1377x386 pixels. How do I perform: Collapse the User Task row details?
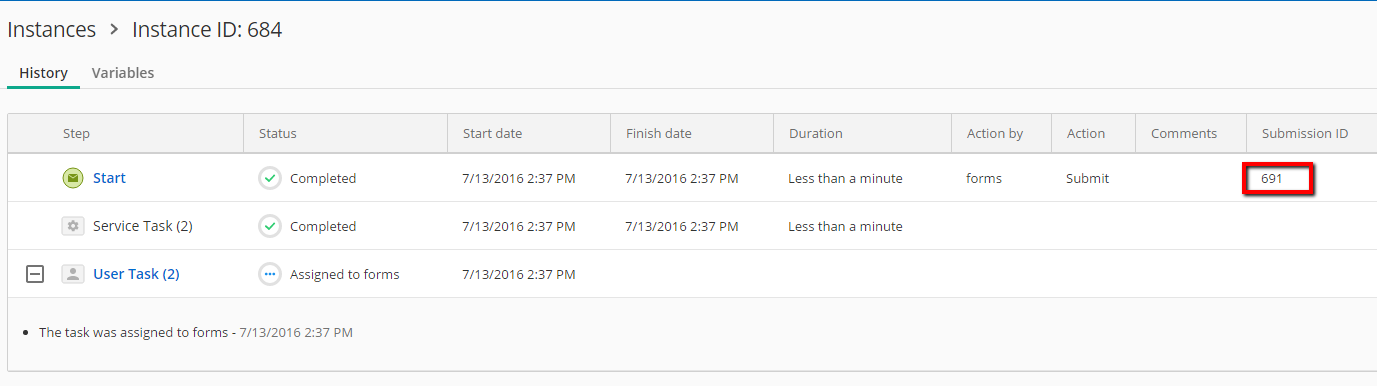pyautogui.click(x=35, y=274)
